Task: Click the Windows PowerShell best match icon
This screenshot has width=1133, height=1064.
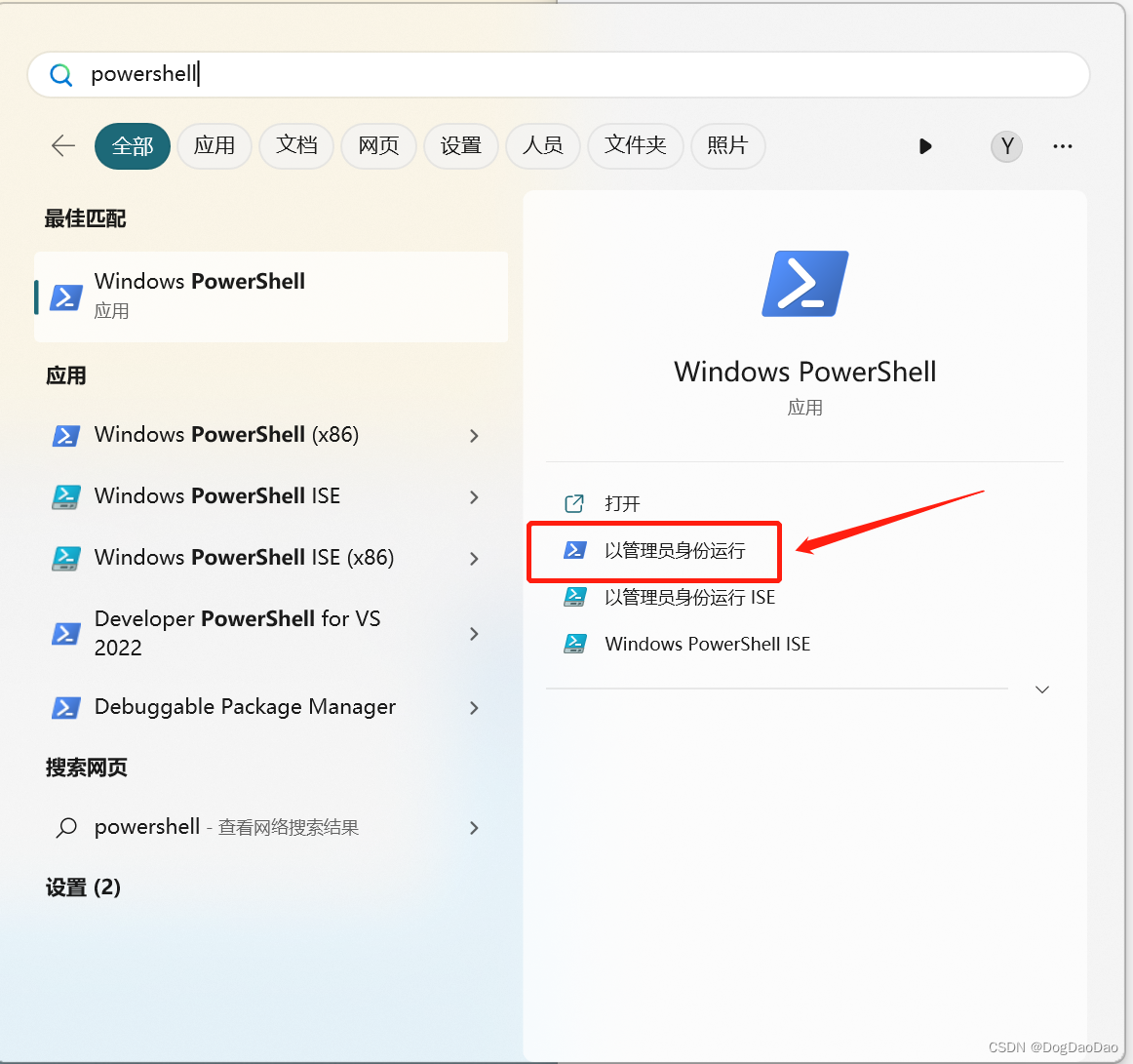Action: click(x=65, y=297)
